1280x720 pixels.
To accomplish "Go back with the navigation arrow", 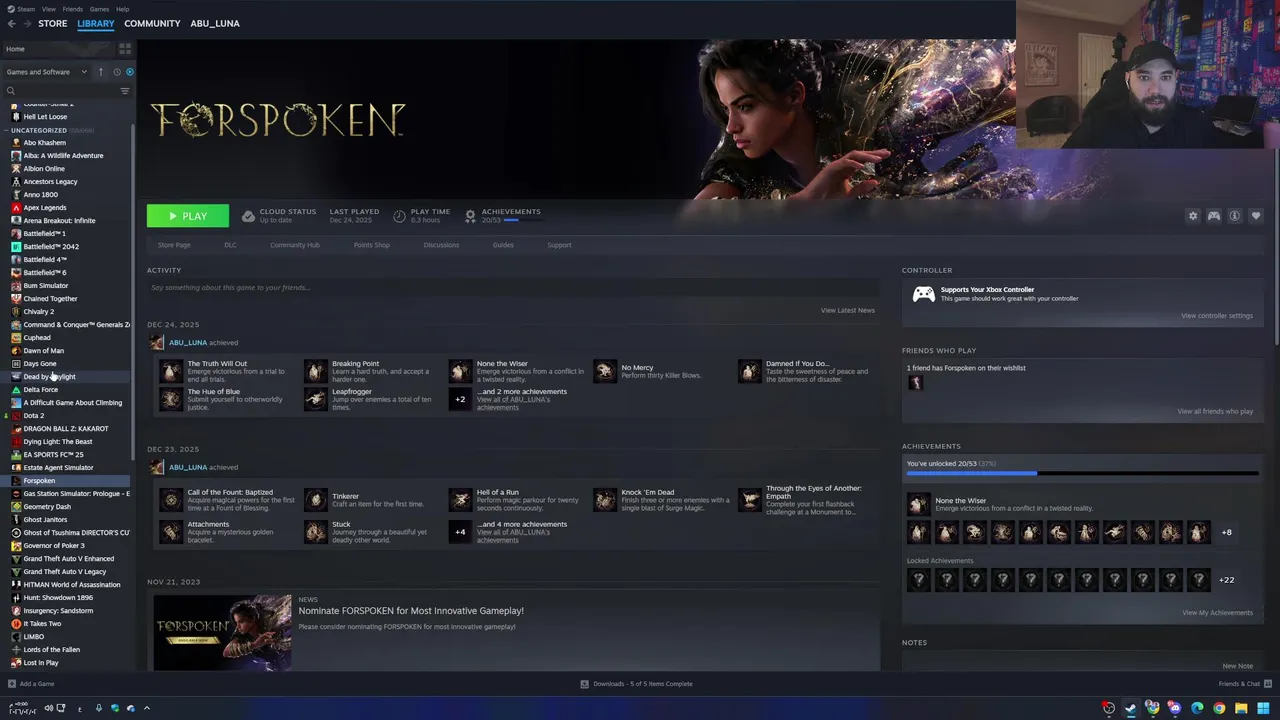I will [11, 23].
